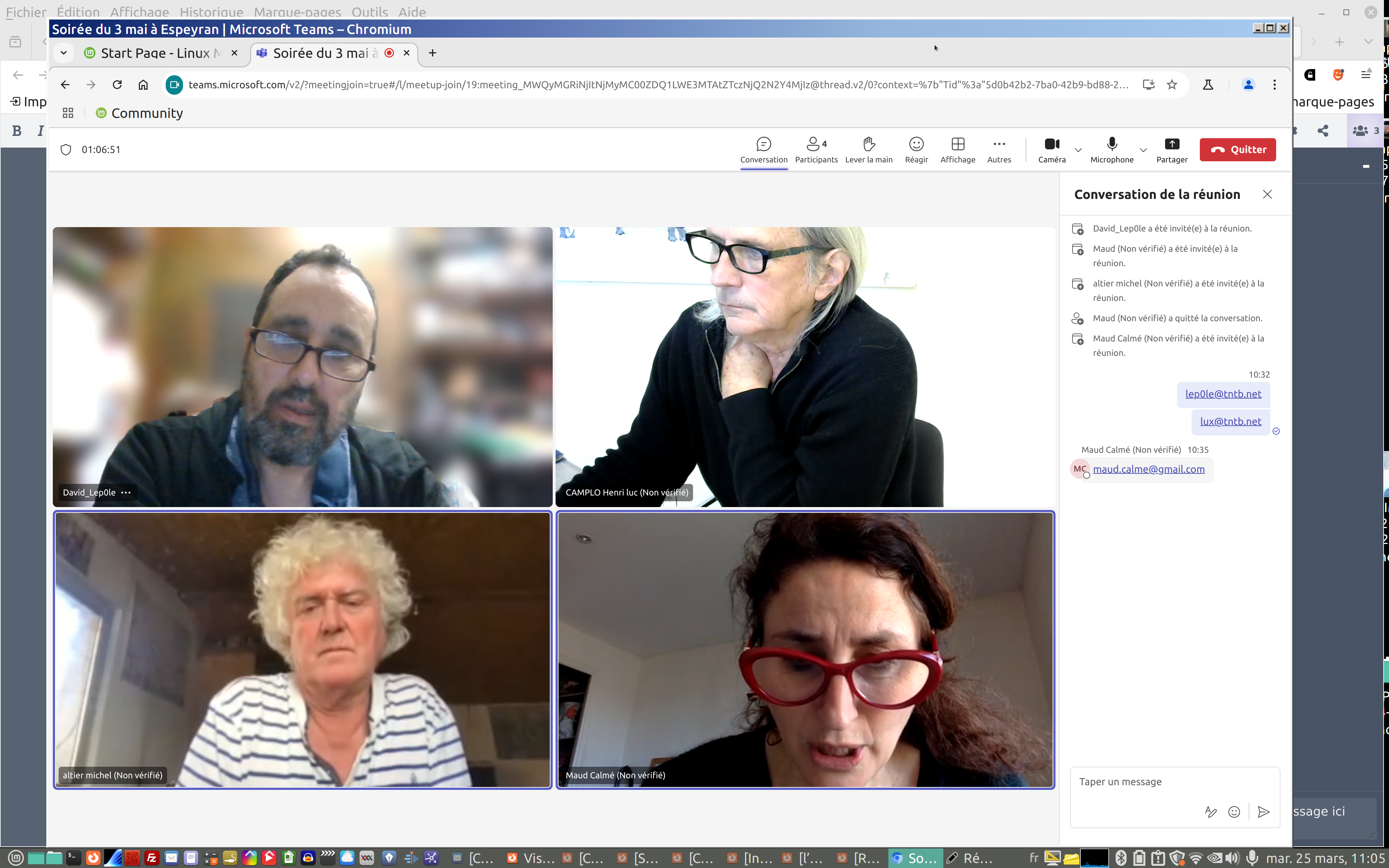Switch to Start Page browser tab
The image size is (1389, 868).
point(155,53)
